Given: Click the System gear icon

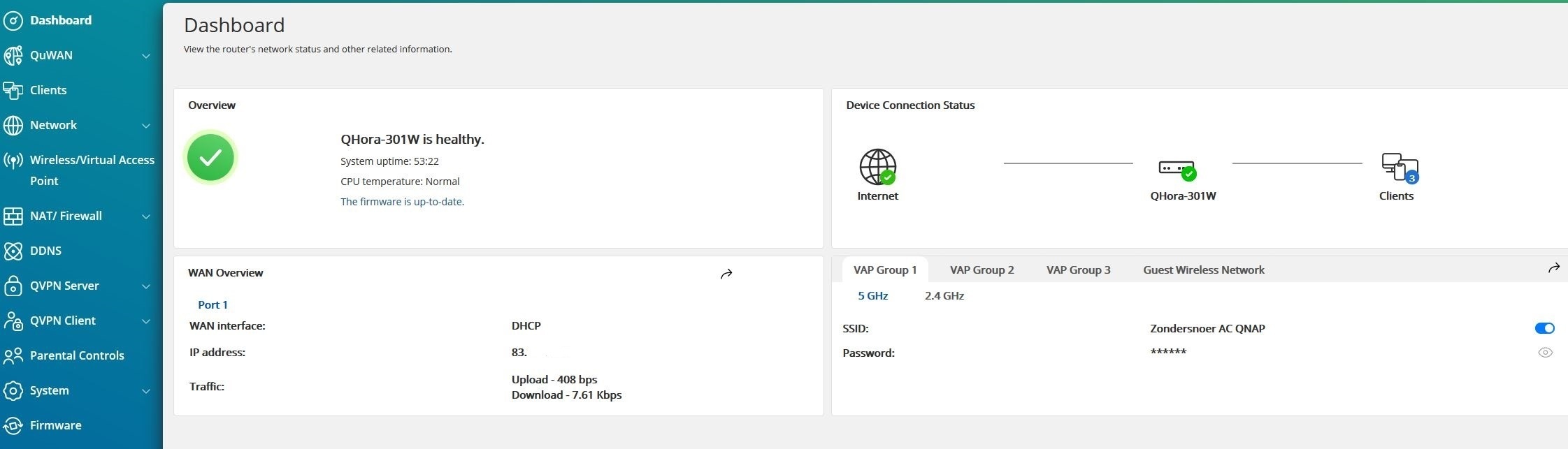Looking at the screenshot, I should 13,390.
